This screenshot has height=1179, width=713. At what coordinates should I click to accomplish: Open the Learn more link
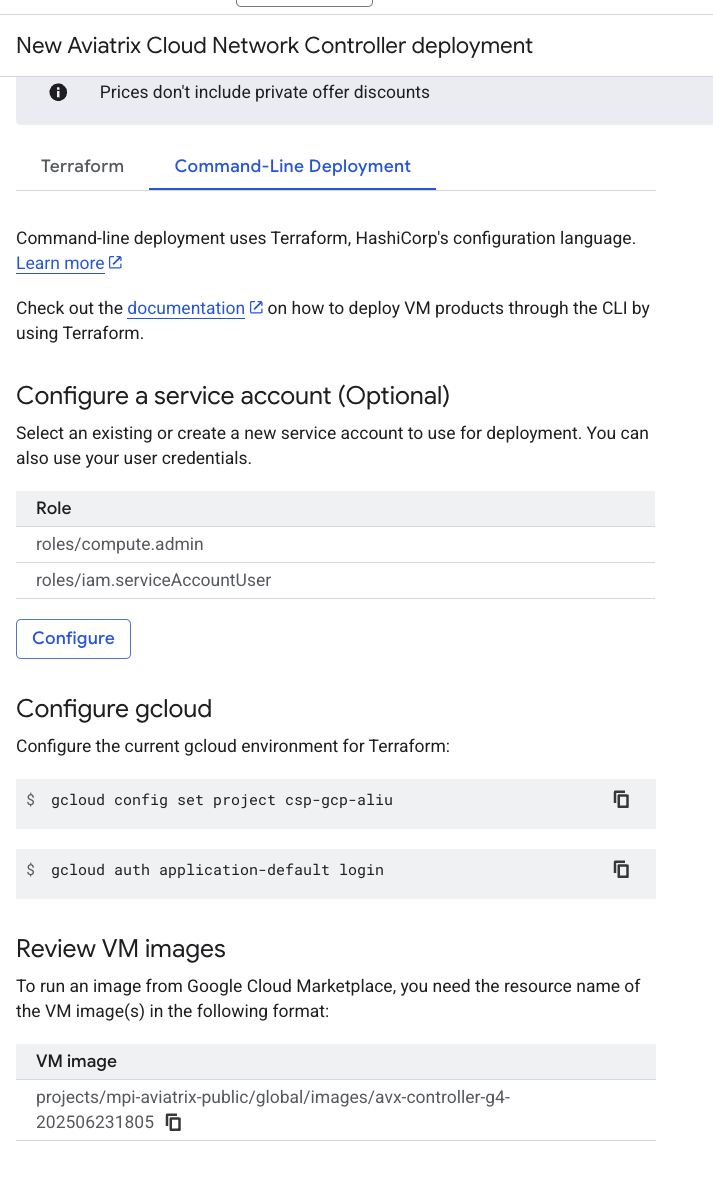[60, 263]
